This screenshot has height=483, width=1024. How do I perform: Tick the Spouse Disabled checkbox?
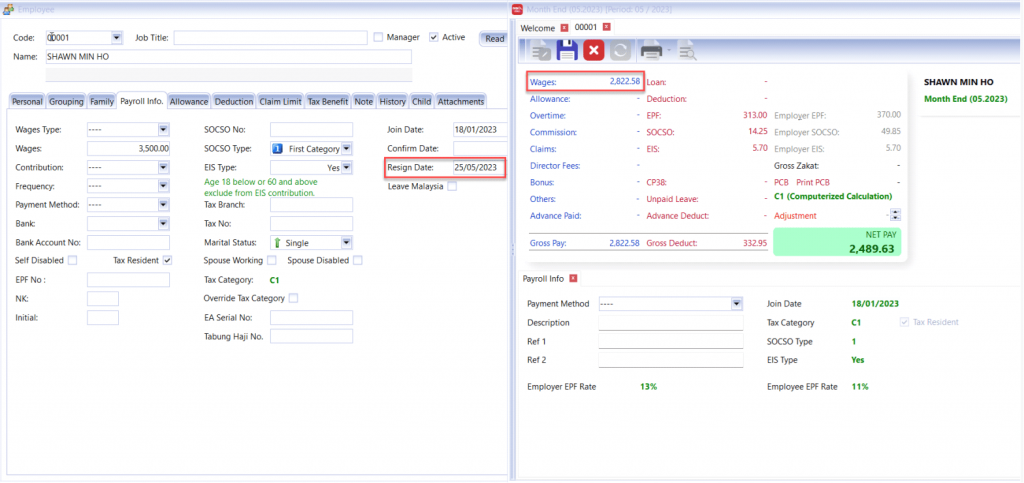[358, 260]
